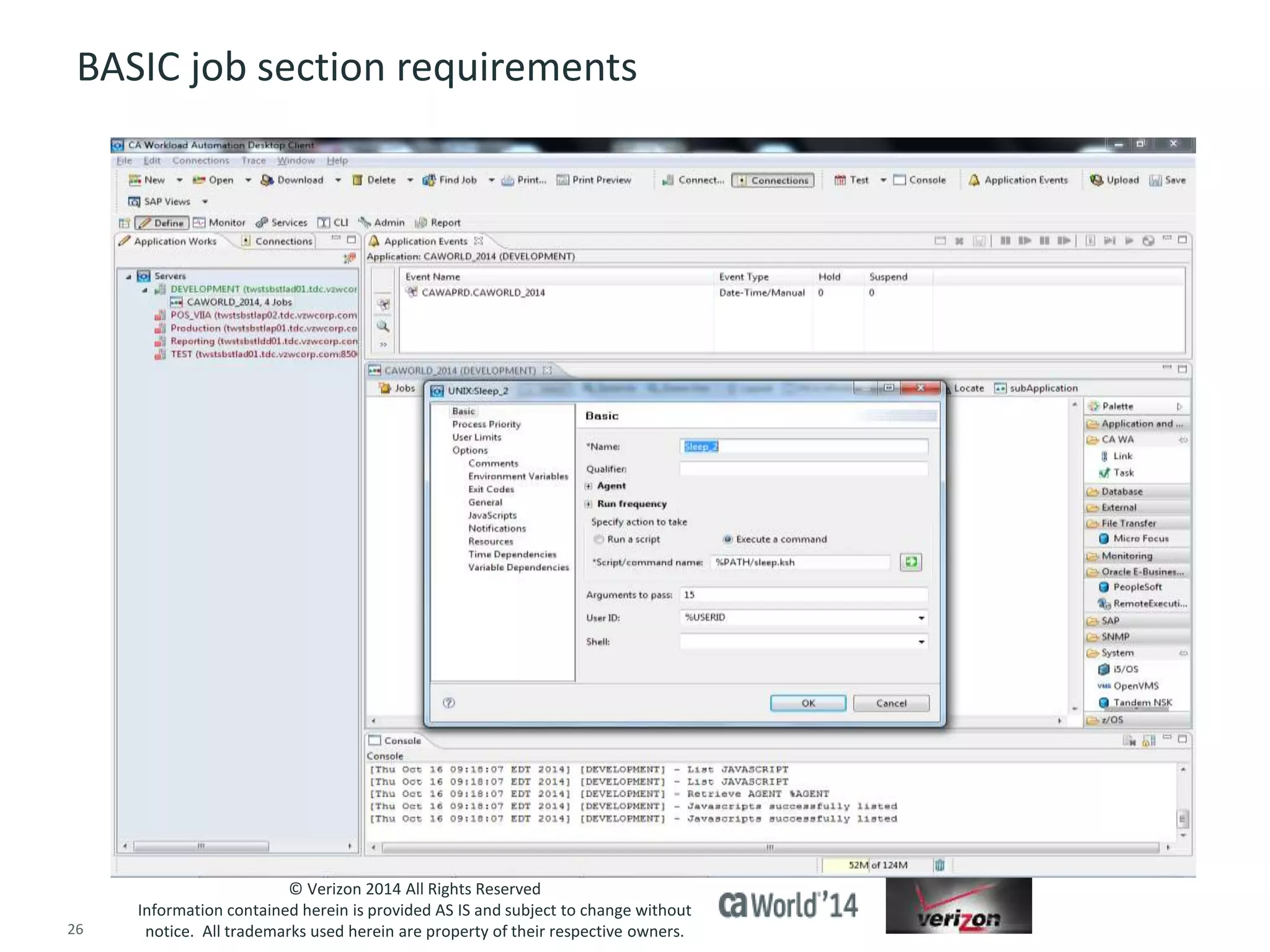Open the User ID dropdown

[921, 618]
